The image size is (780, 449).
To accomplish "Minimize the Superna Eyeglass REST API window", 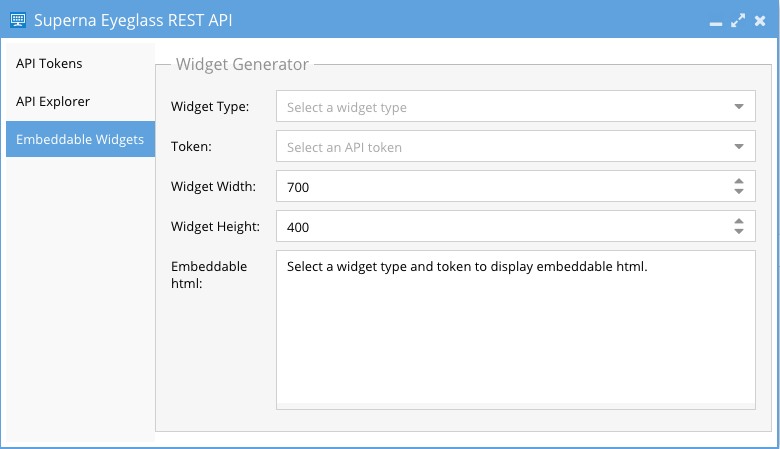I will (716, 21).
